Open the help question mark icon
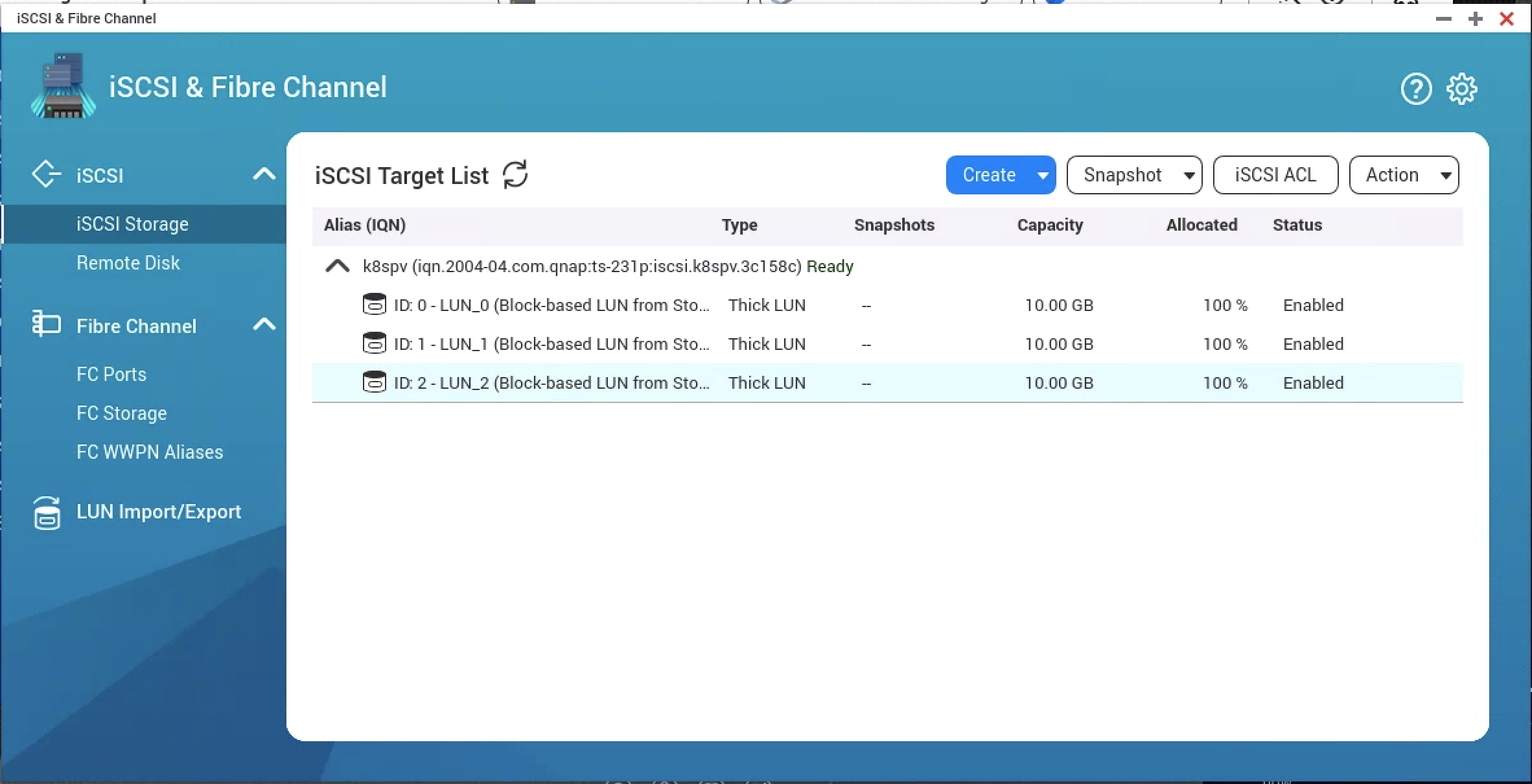 point(1416,89)
